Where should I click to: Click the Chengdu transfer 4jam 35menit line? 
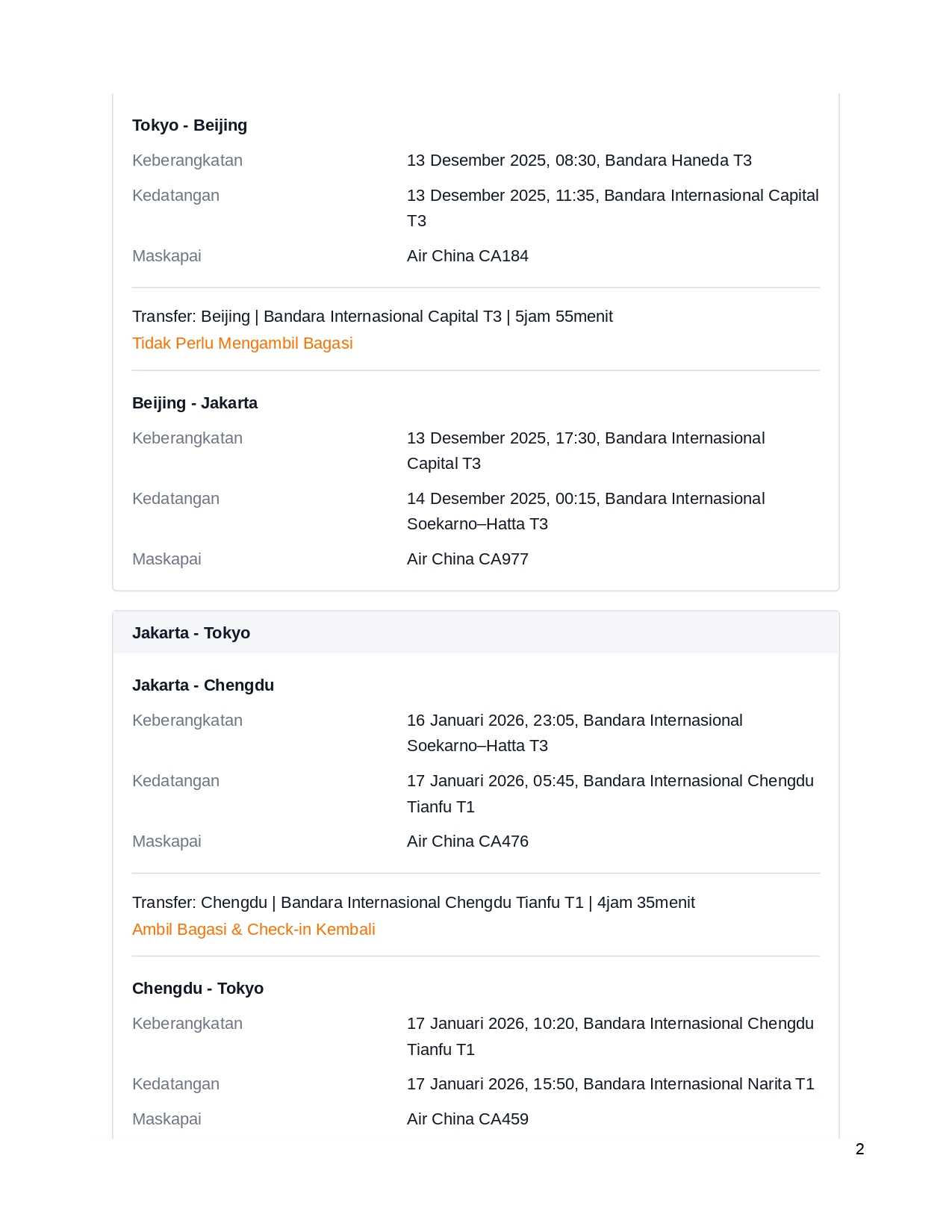[x=413, y=903]
